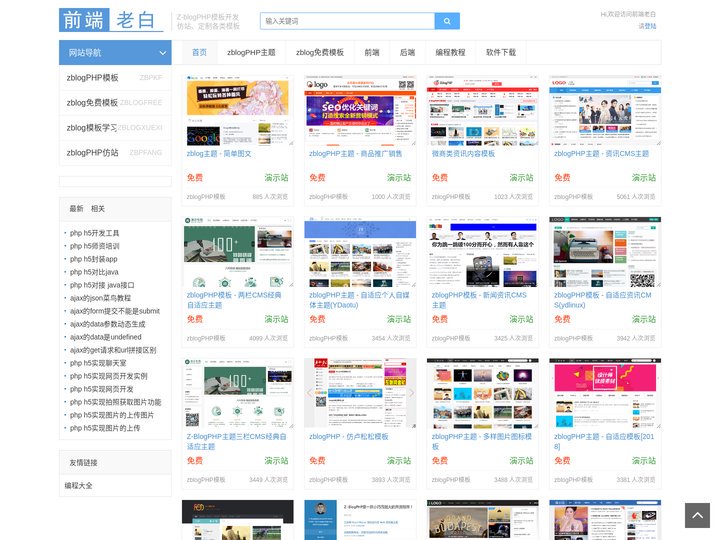Image resolution: width=720 pixels, height=540 pixels.
Task: Click the blue search magnifier button
Action: tap(447, 21)
